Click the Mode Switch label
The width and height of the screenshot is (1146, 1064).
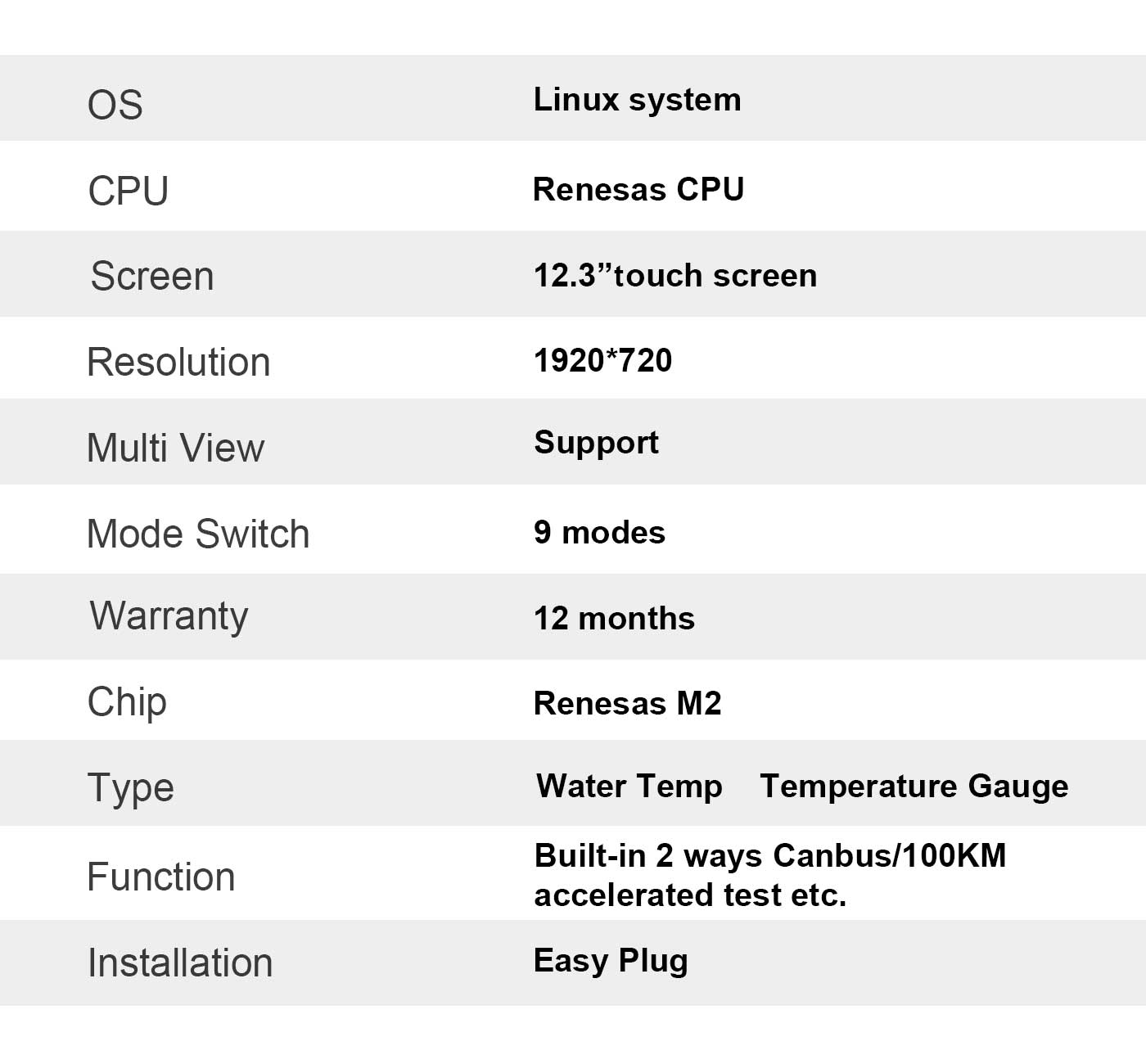pos(198,534)
